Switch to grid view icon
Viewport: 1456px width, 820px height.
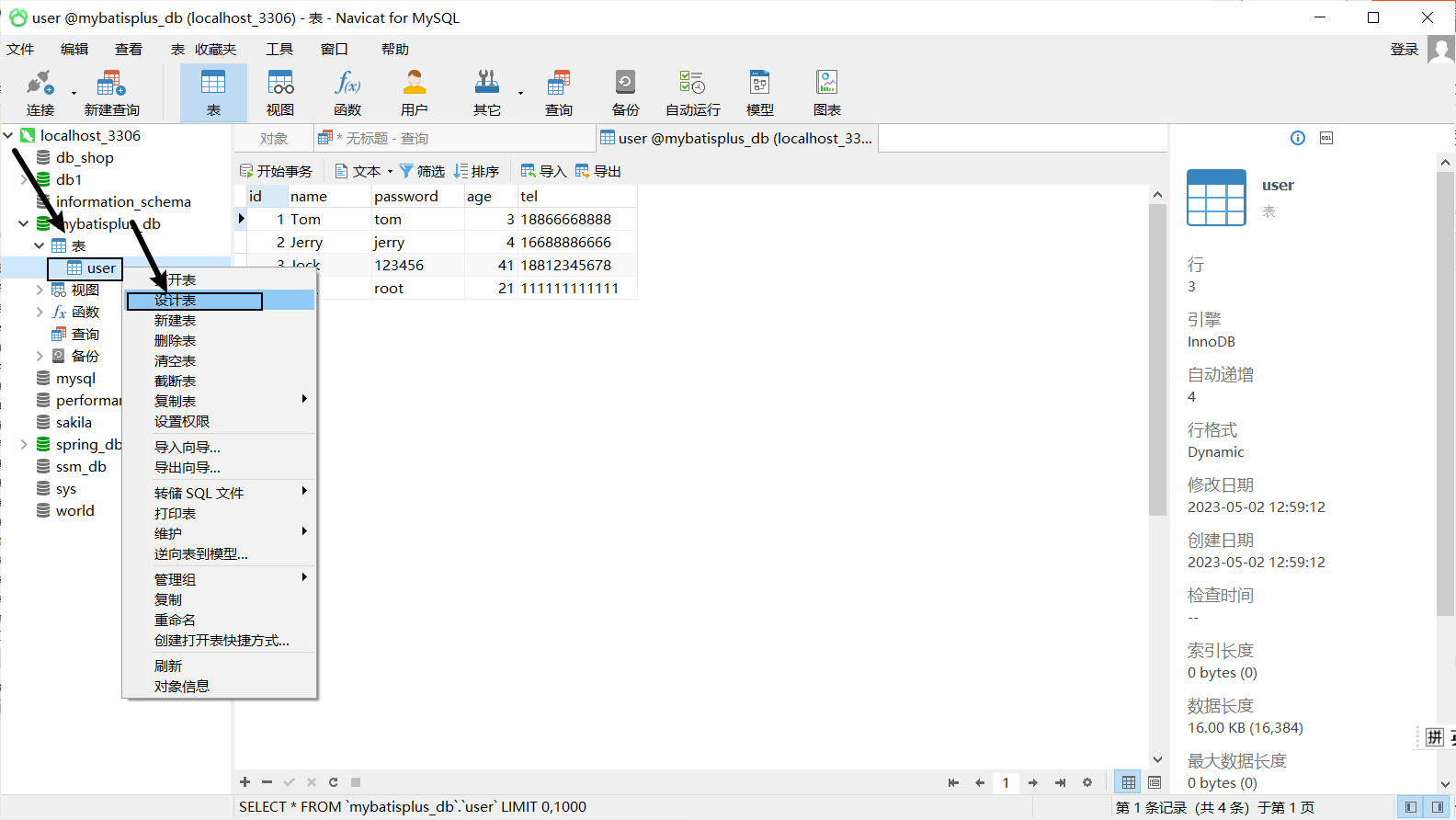[1128, 782]
